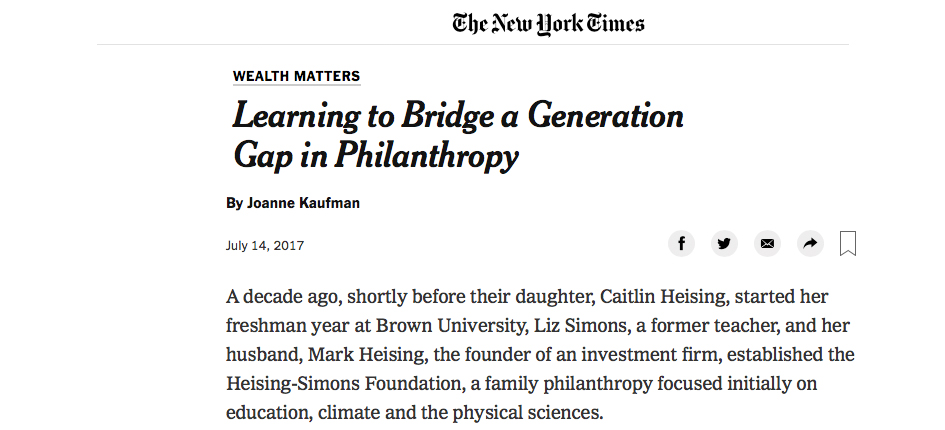Screen dimensions: 945x430
Task: Share the article on Facebook
Action: point(681,244)
